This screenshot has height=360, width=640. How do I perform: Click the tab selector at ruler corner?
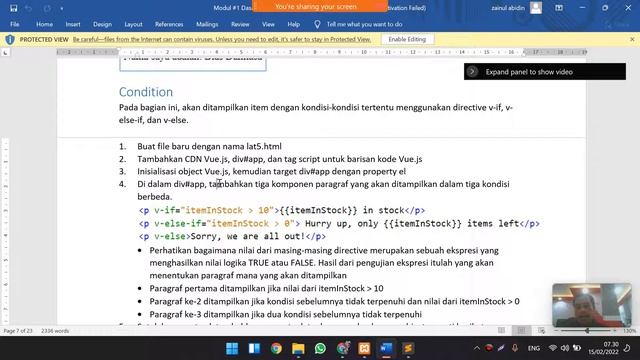click(x=5, y=53)
